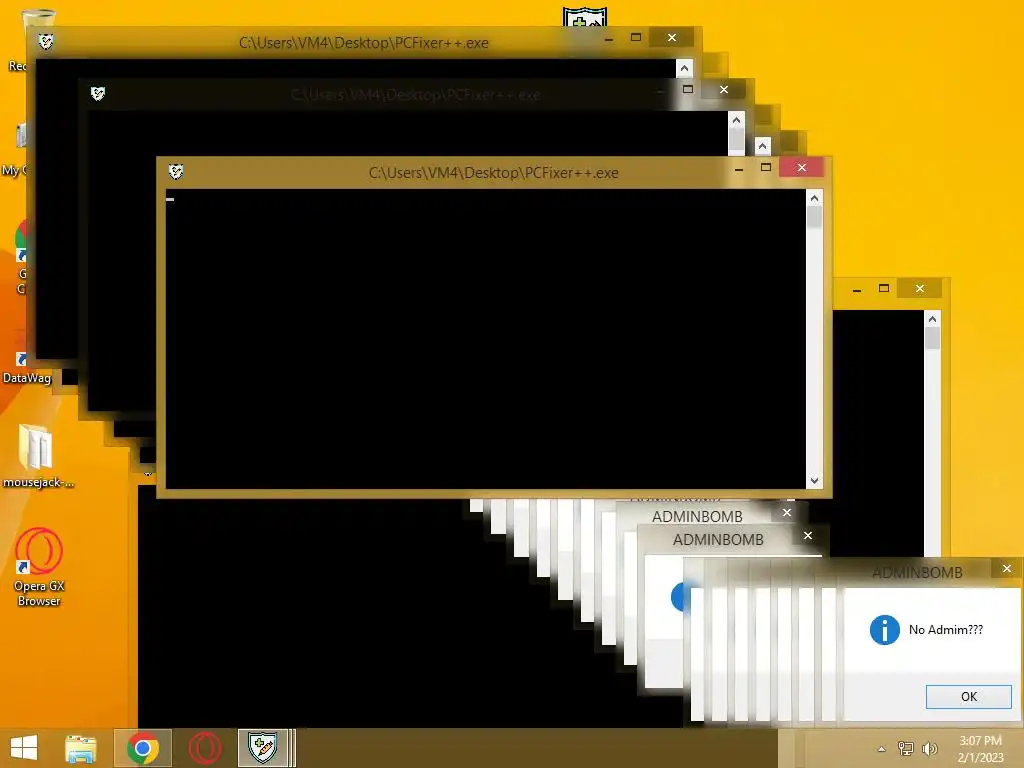Screen dimensions: 1024x768
Task: Click the blue info icon beside No Admim???
Action: tap(884, 630)
